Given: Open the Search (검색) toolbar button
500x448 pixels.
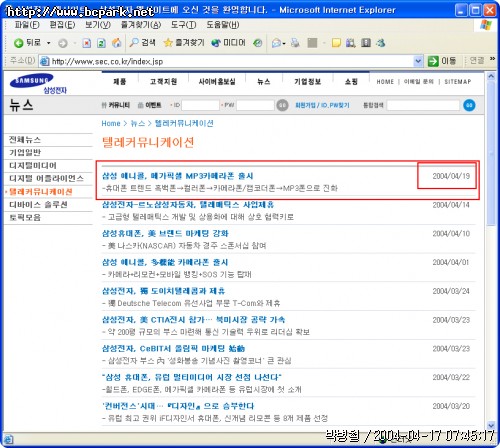Looking at the screenshot, I should point(143,43).
